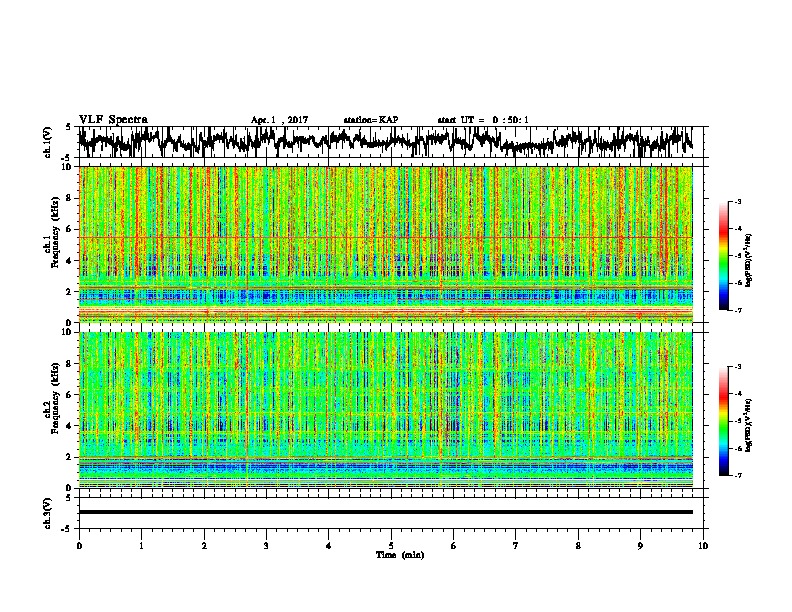The height and width of the screenshot is (612, 792).
Task: Click the "9" tick on the time axis
Action: [x=640, y=546]
